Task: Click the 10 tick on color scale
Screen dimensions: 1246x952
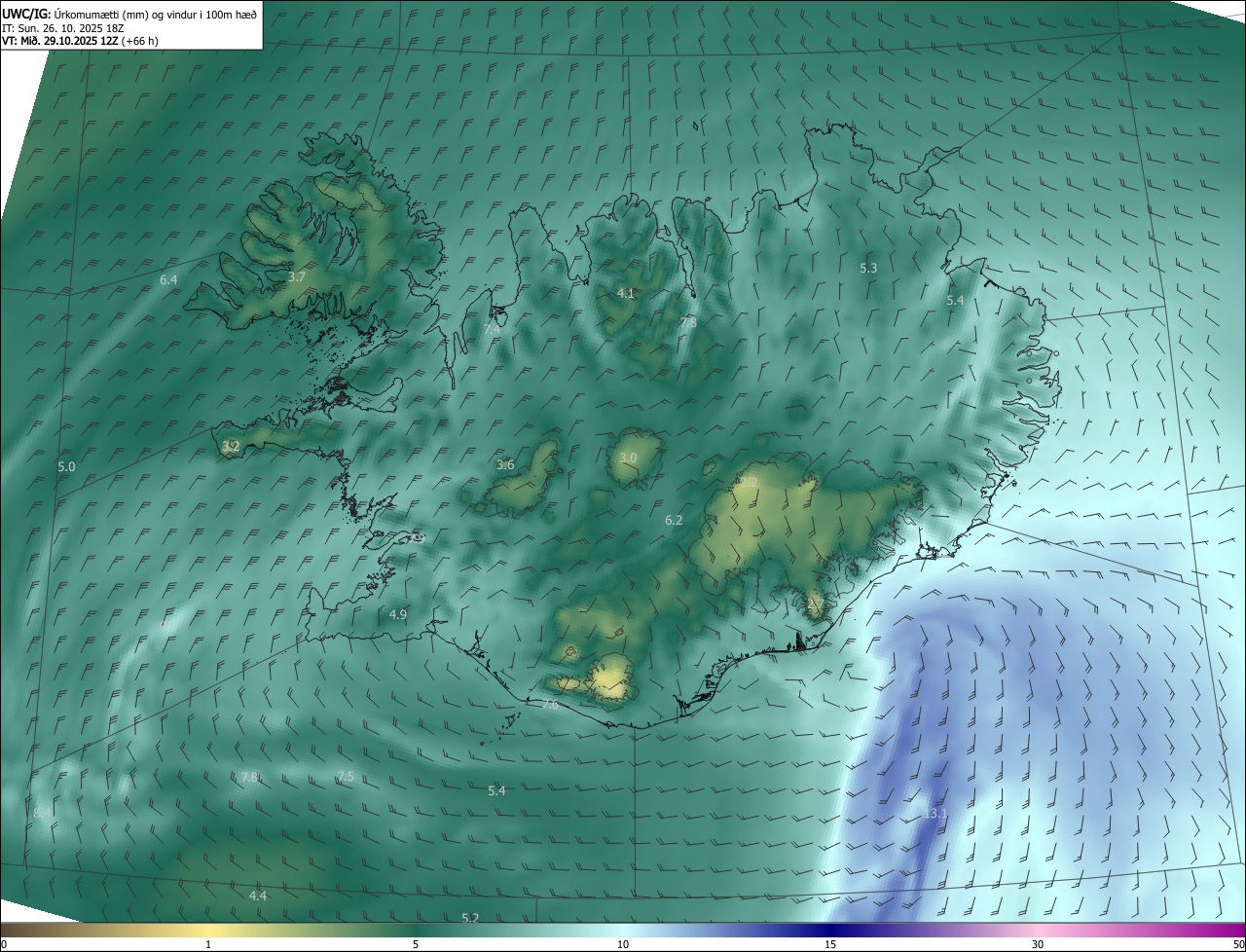Action: 623,944
